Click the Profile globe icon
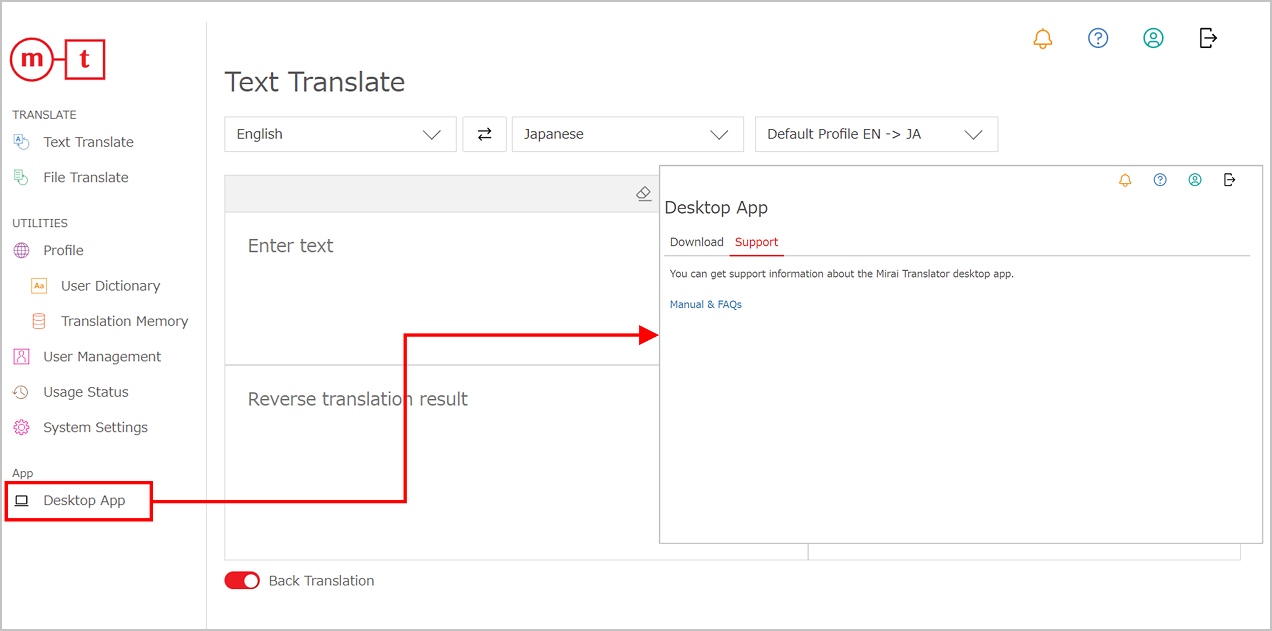The height and width of the screenshot is (631, 1272). click(x=21, y=250)
